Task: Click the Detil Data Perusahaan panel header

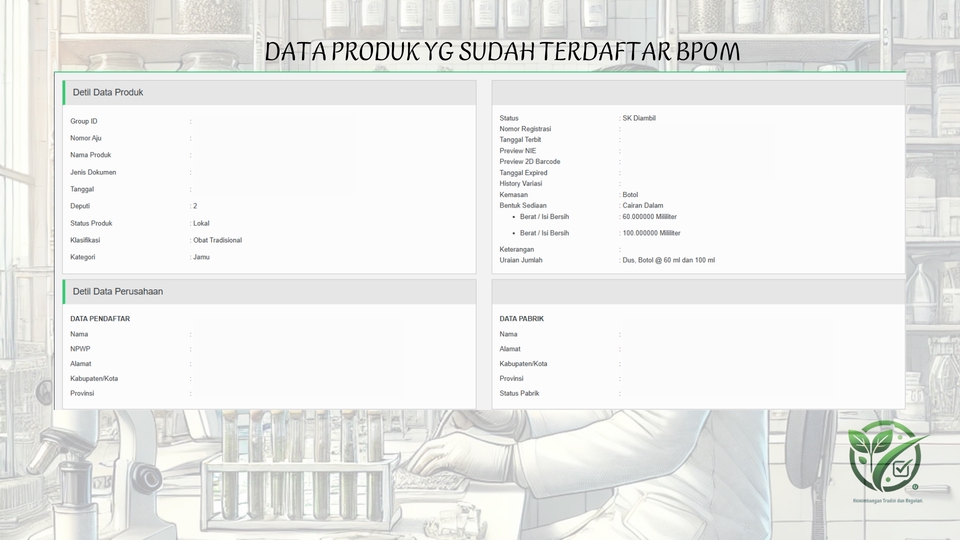Action: tap(118, 292)
